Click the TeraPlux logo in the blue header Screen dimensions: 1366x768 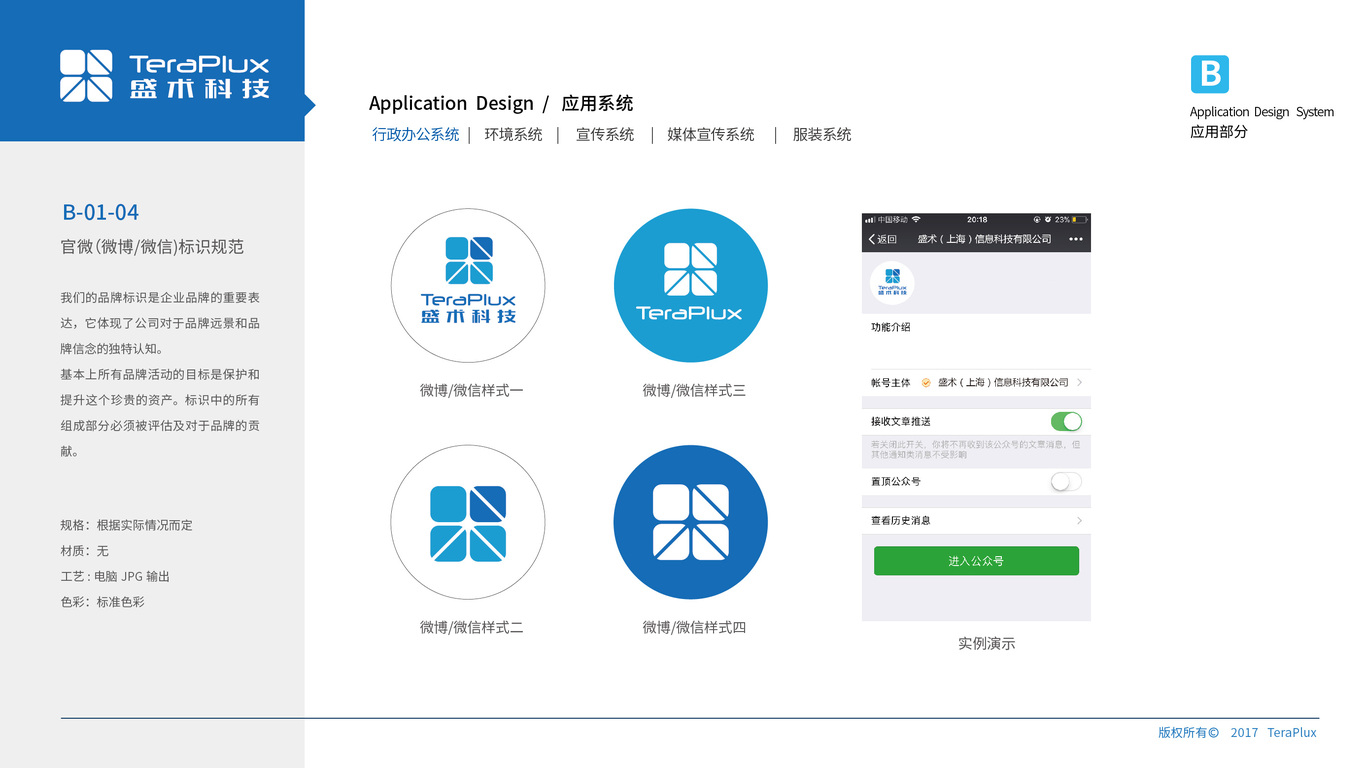pyautogui.click(x=165, y=76)
